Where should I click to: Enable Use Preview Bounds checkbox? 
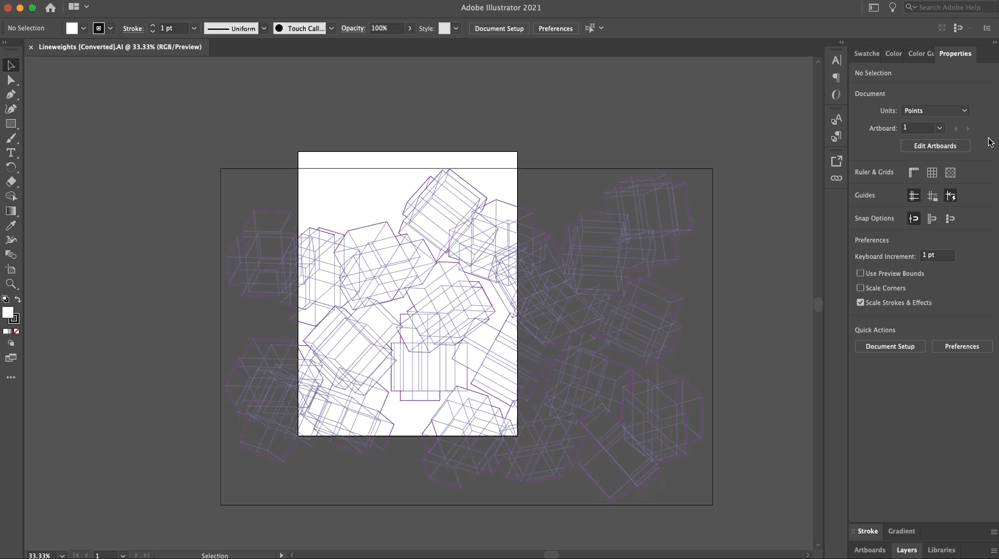[x=860, y=273]
